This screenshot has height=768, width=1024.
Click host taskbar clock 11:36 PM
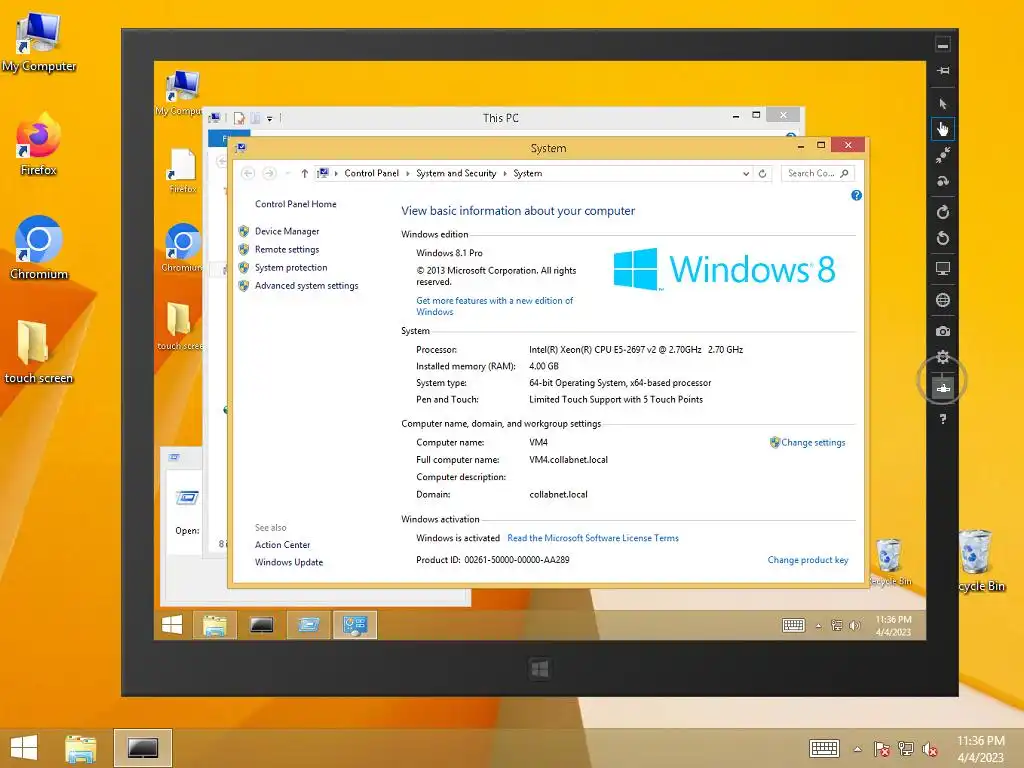click(x=980, y=749)
